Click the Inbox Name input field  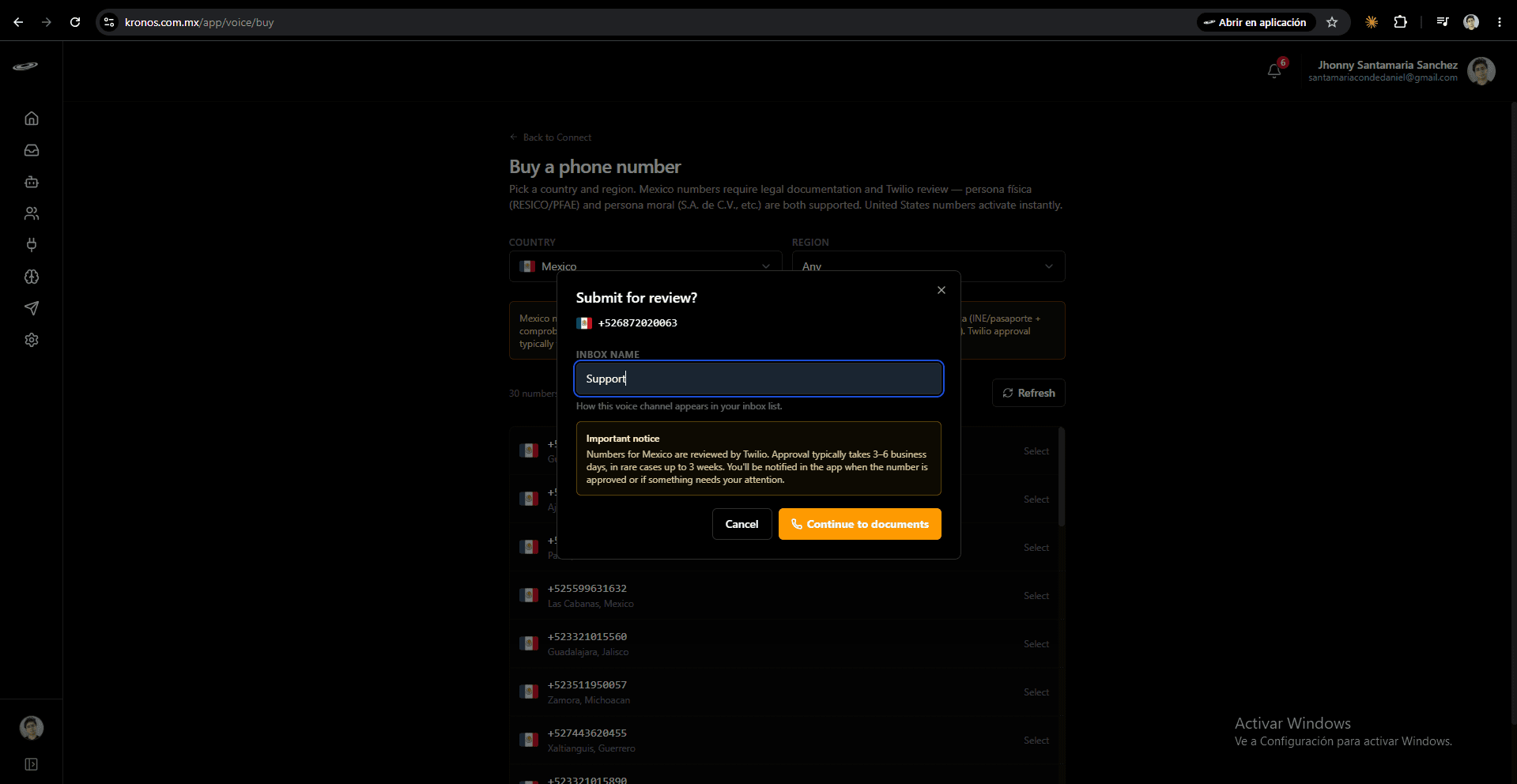click(x=759, y=379)
